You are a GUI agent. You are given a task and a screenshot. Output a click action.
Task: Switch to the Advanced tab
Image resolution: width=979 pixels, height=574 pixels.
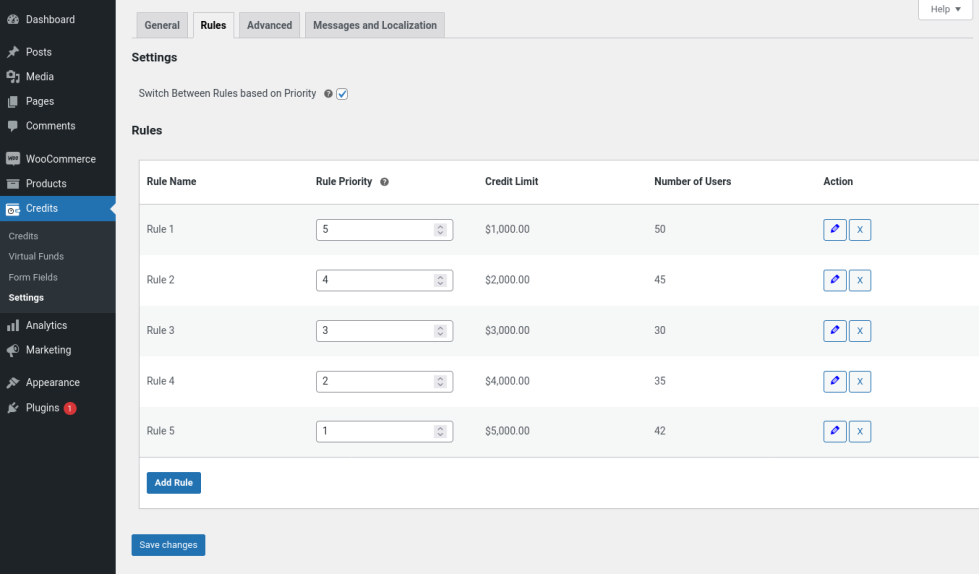pos(269,25)
